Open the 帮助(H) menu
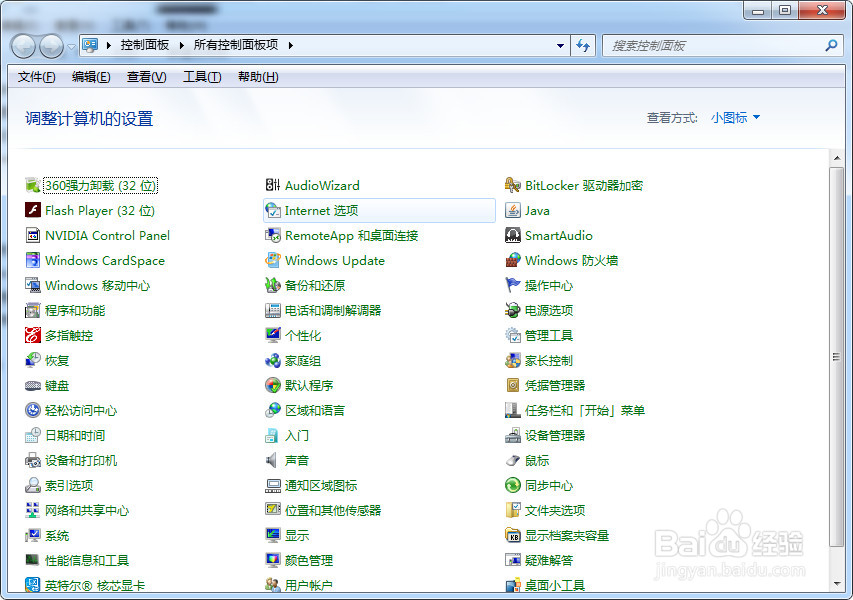The height and width of the screenshot is (600, 853). coord(258,77)
